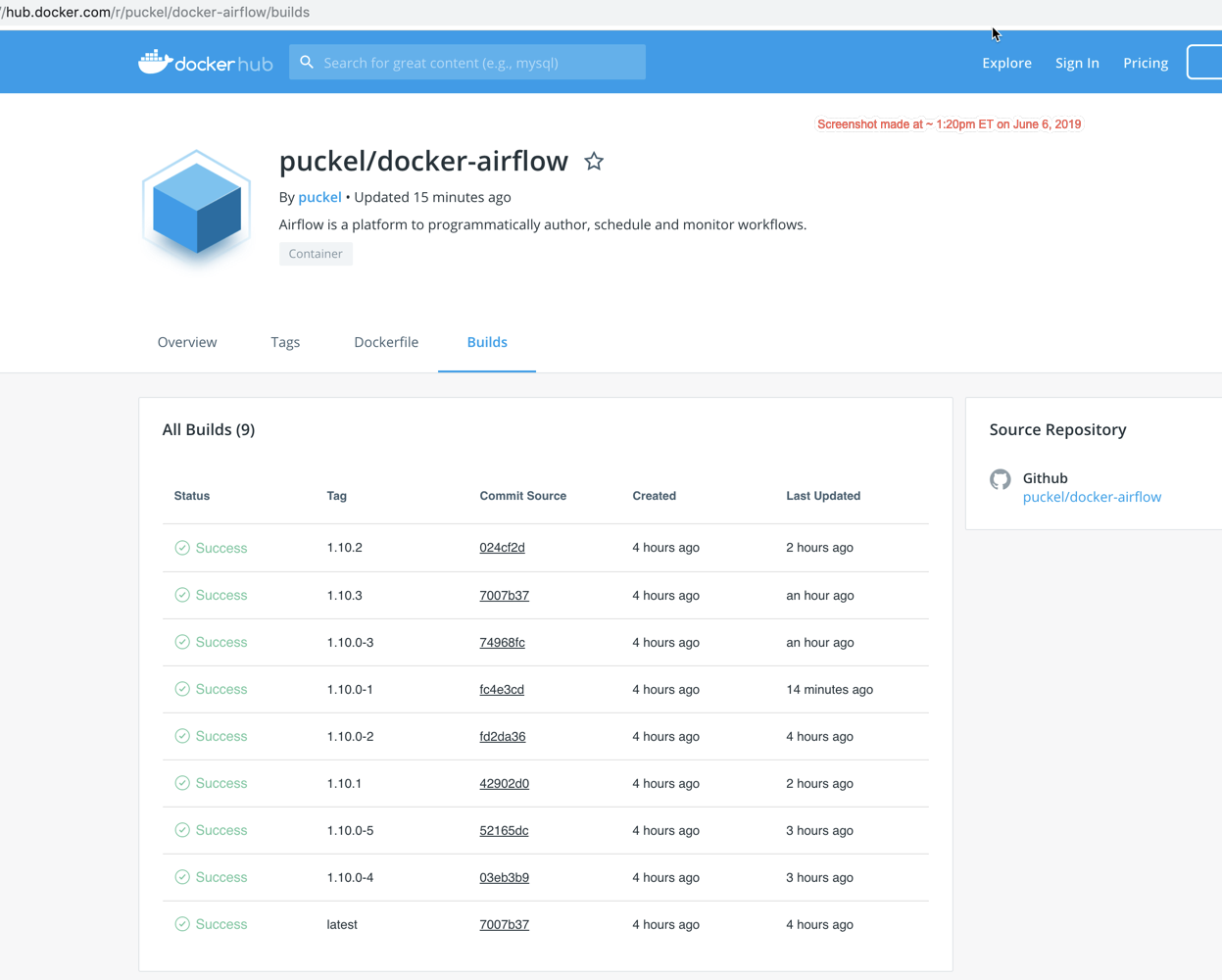Click the success check icon for the latest tag
1222x980 pixels.
182,924
